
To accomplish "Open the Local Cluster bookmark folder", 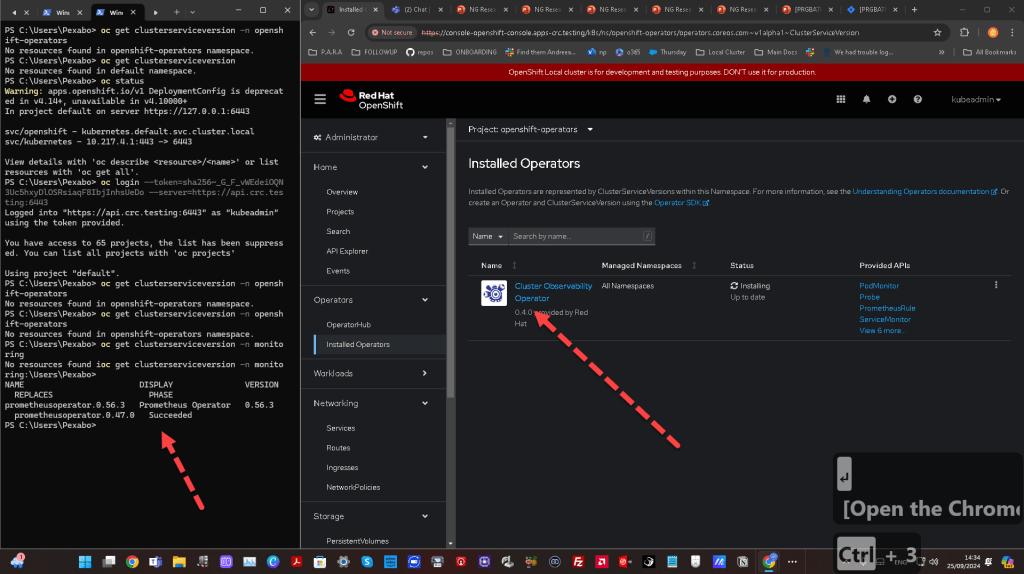I will point(721,52).
